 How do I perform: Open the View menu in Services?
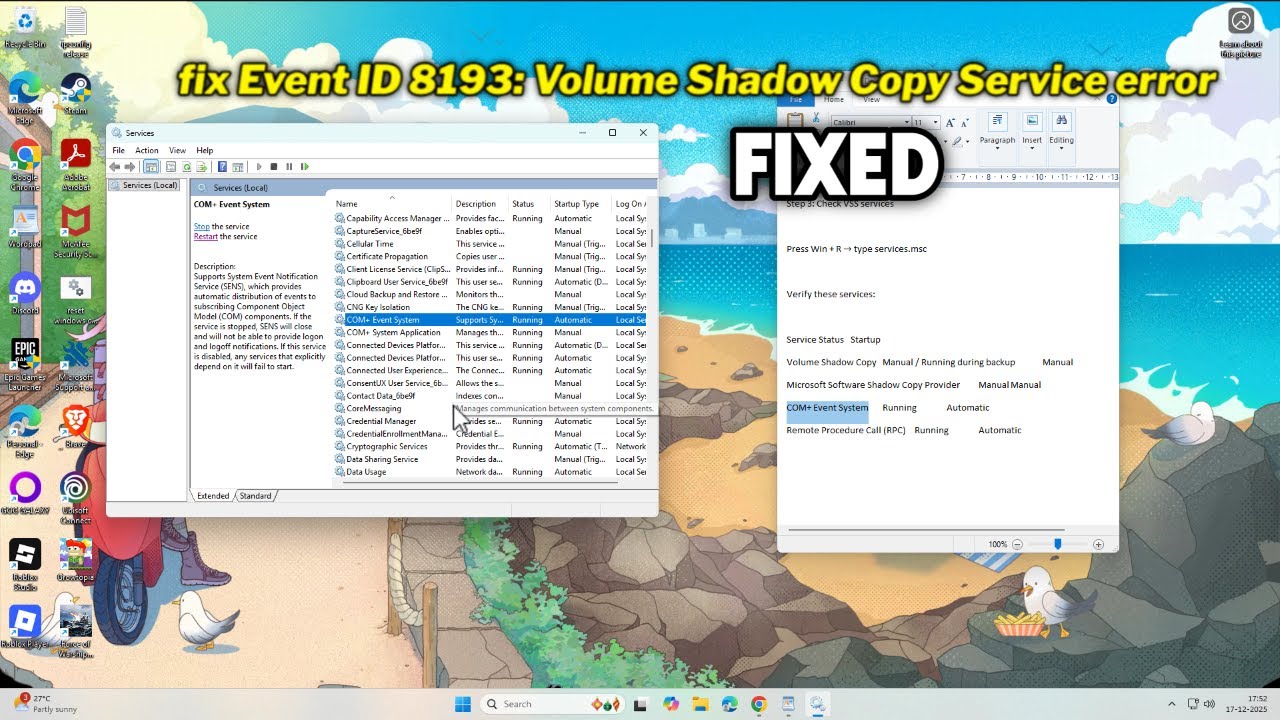coord(177,150)
